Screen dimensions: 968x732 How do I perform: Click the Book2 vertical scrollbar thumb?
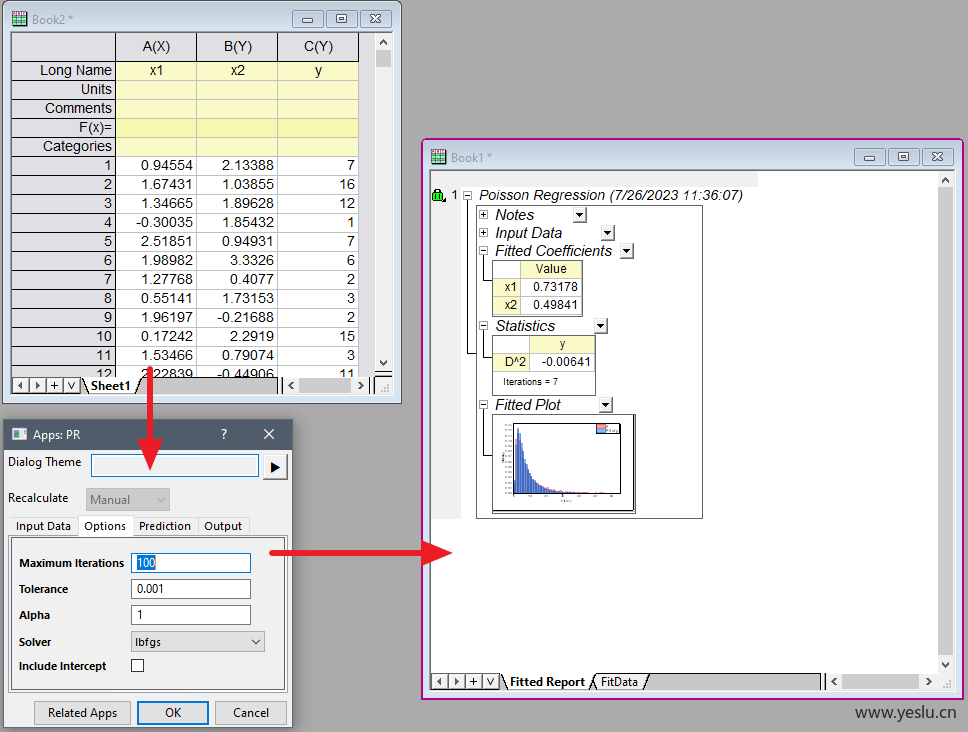click(x=383, y=59)
